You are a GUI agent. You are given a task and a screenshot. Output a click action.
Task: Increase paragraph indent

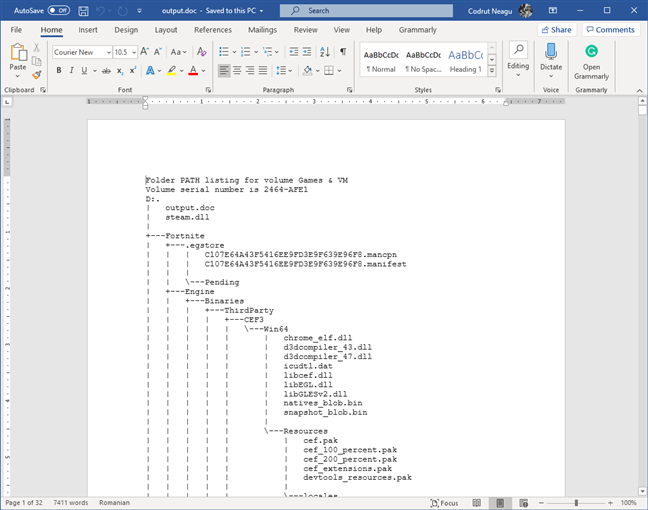coord(307,52)
